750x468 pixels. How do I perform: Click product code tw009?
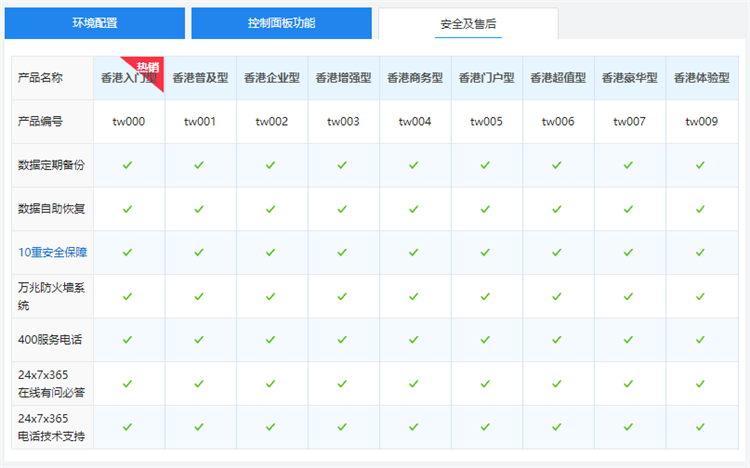pos(700,122)
